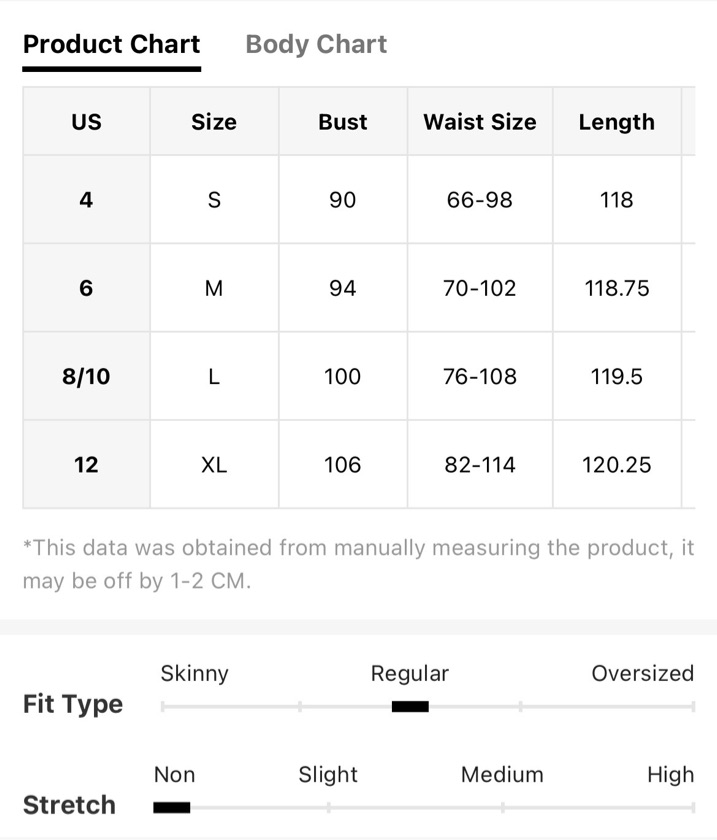The image size is (717, 840).
Task: Switch to the Body Chart tab
Action: (316, 44)
